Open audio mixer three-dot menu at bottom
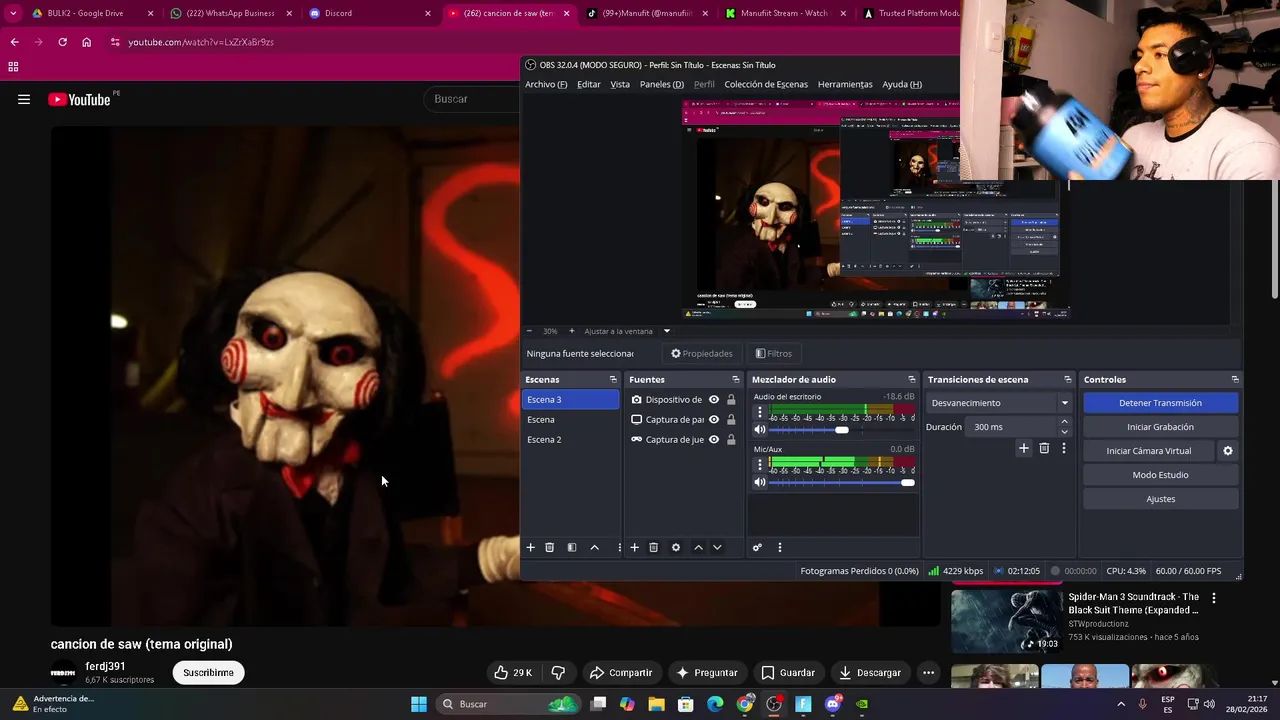 pos(780,547)
